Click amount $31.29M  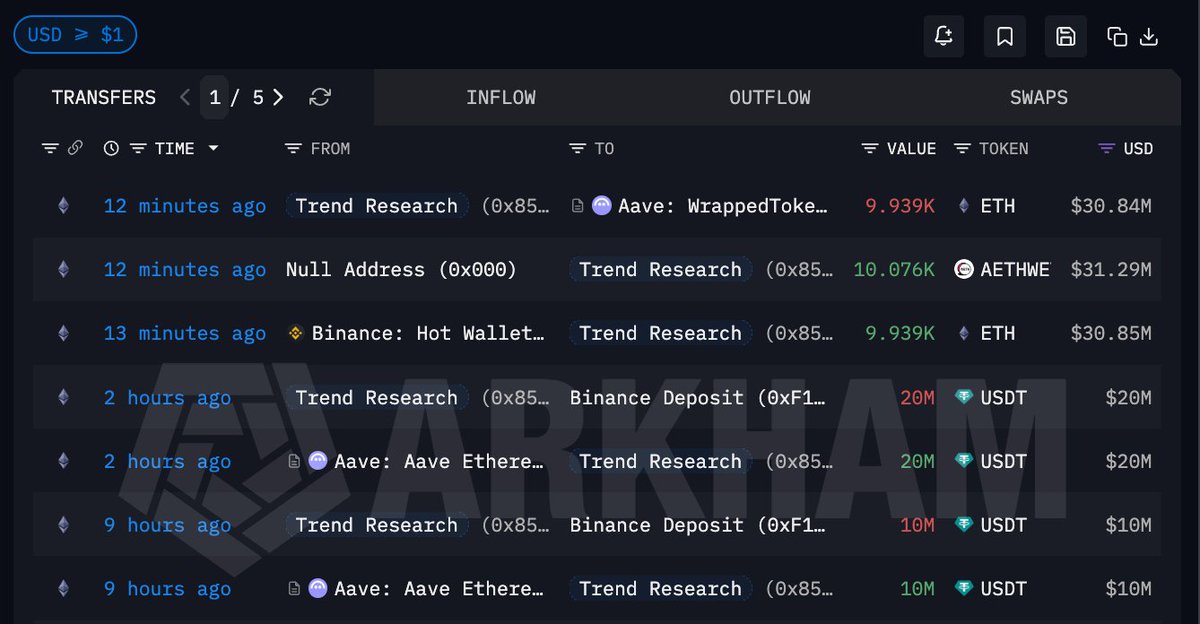click(1111, 269)
